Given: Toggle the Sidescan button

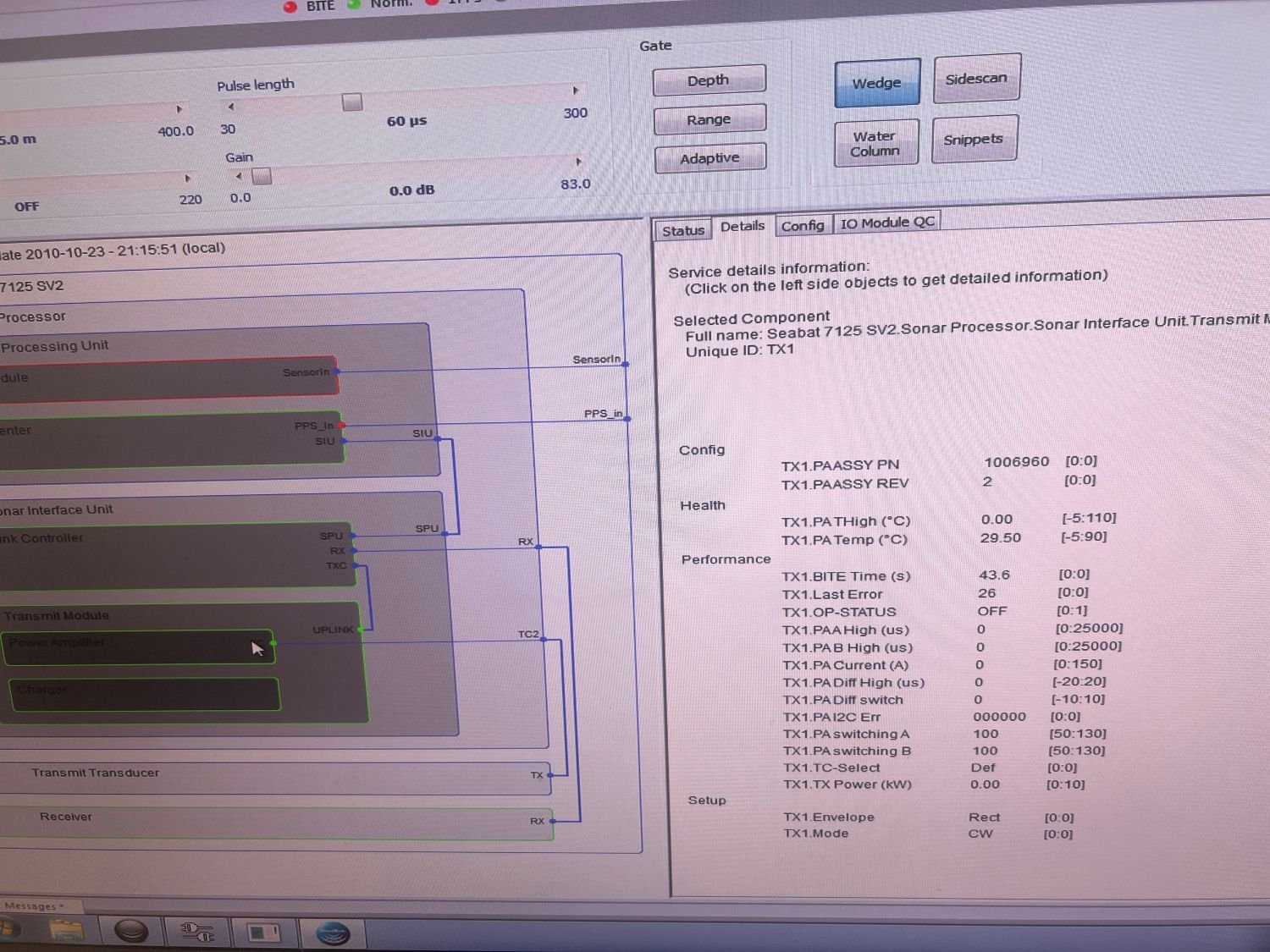Looking at the screenshot, I should [976, 78].
